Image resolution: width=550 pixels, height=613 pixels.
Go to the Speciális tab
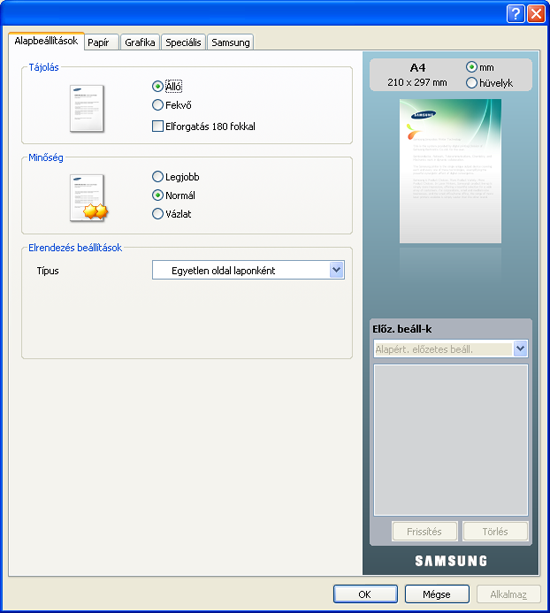click(183, 42)
